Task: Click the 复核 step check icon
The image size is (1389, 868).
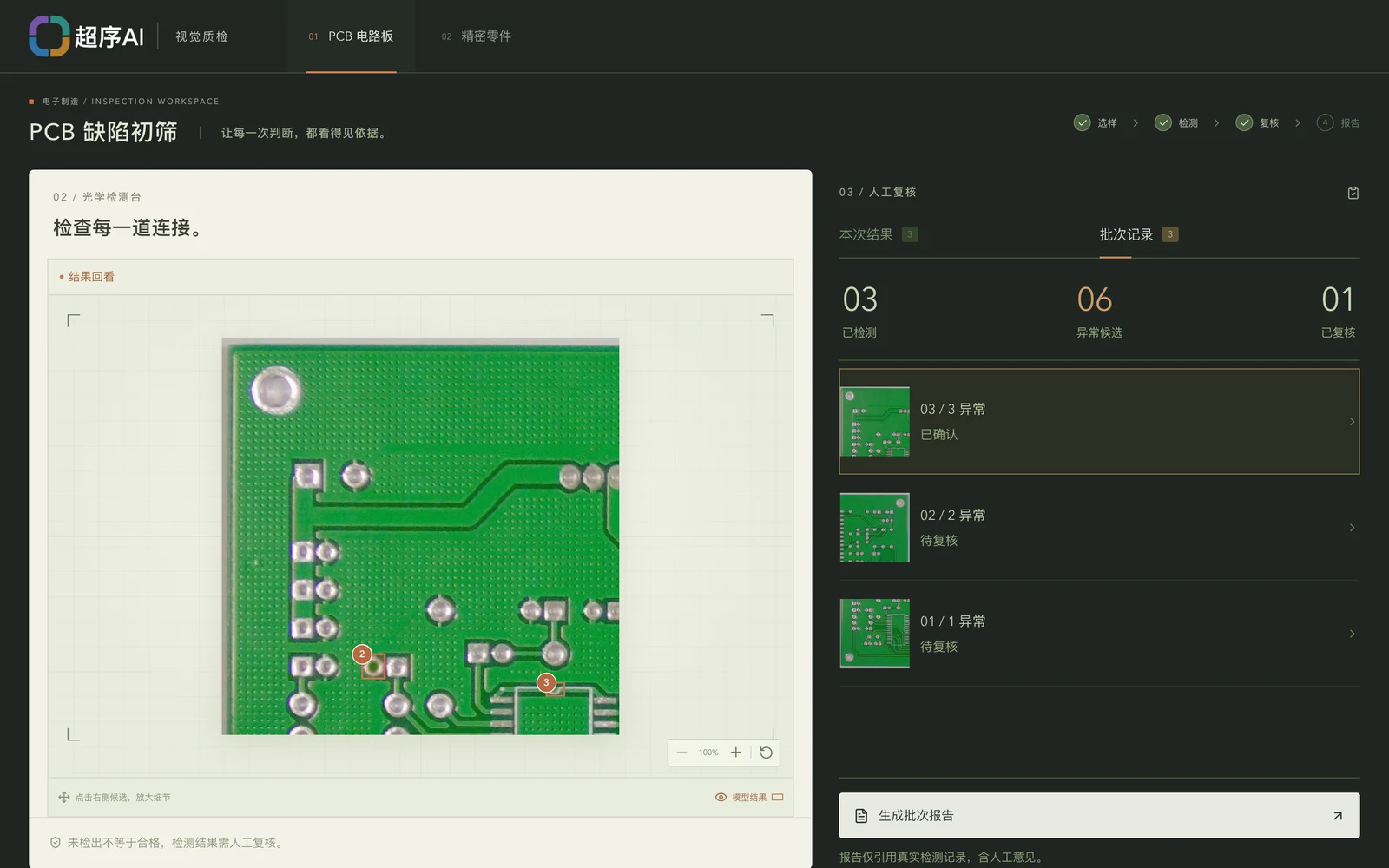Action: point(1244,122)
